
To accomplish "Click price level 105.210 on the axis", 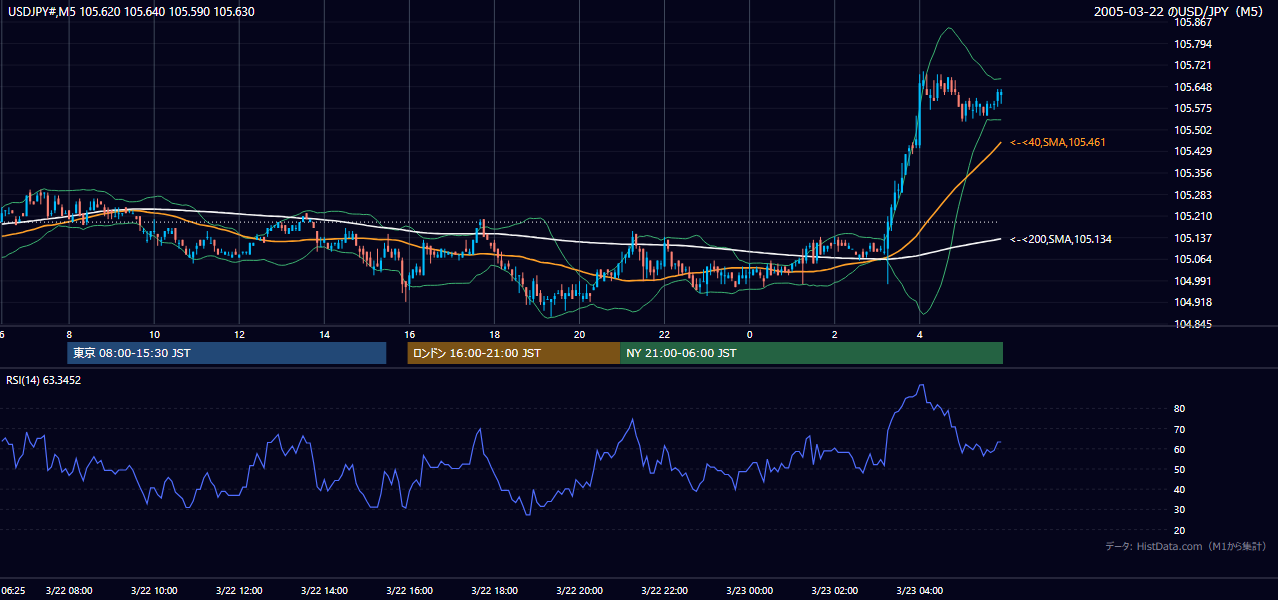I will click(x=1191, y=216).
